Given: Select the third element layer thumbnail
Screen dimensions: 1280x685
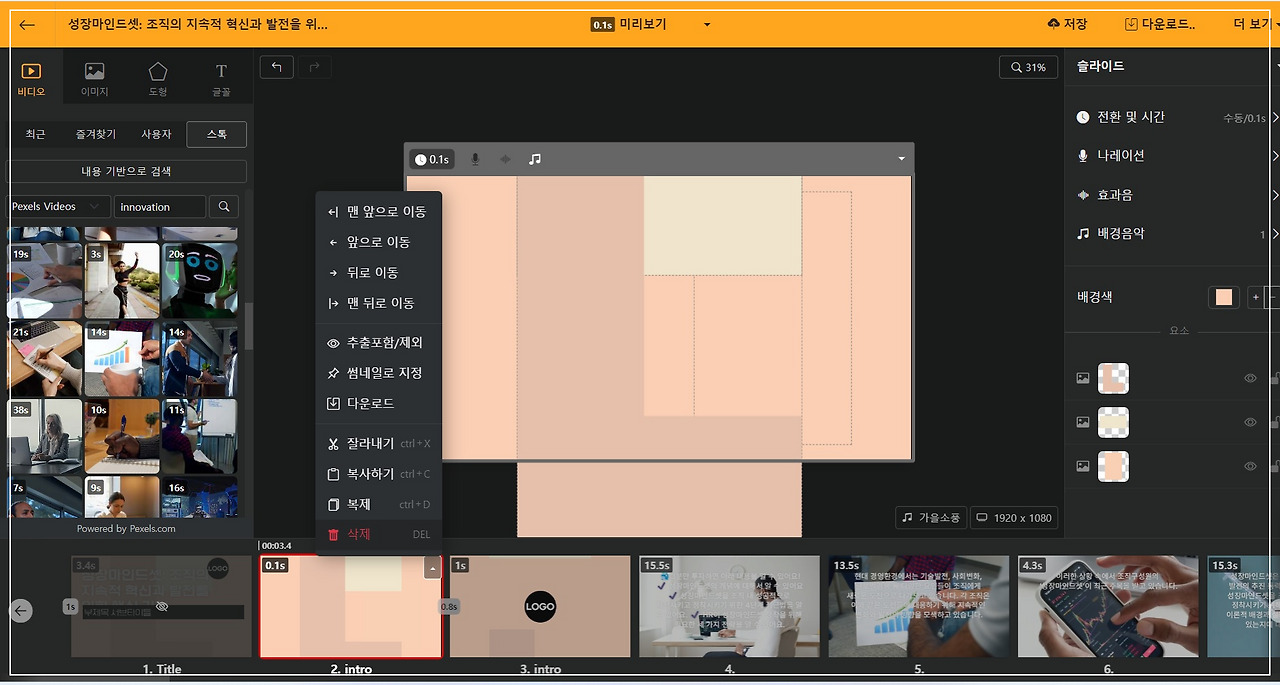Looking at the screenshot, I should tap(1114, 466).
